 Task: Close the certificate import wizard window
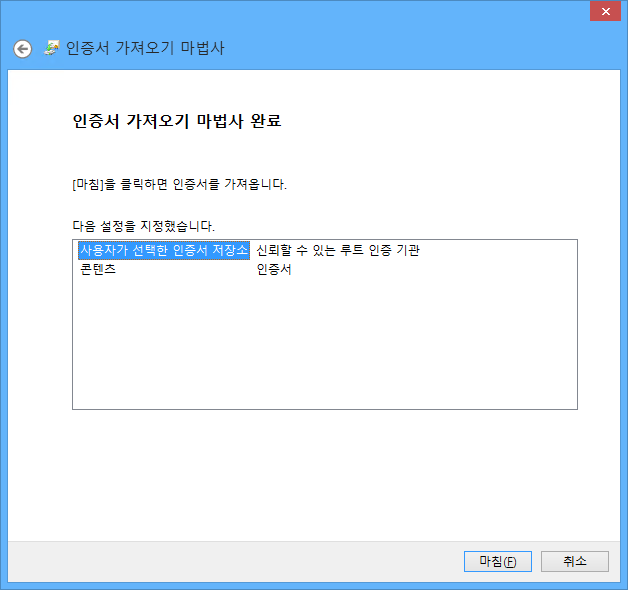click(603, 11)
